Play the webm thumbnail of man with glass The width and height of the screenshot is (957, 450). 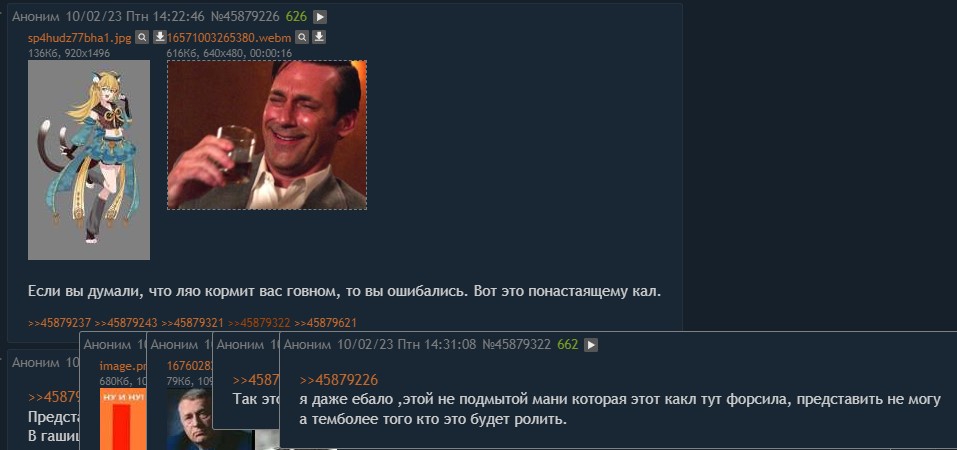tap(267, 135)
